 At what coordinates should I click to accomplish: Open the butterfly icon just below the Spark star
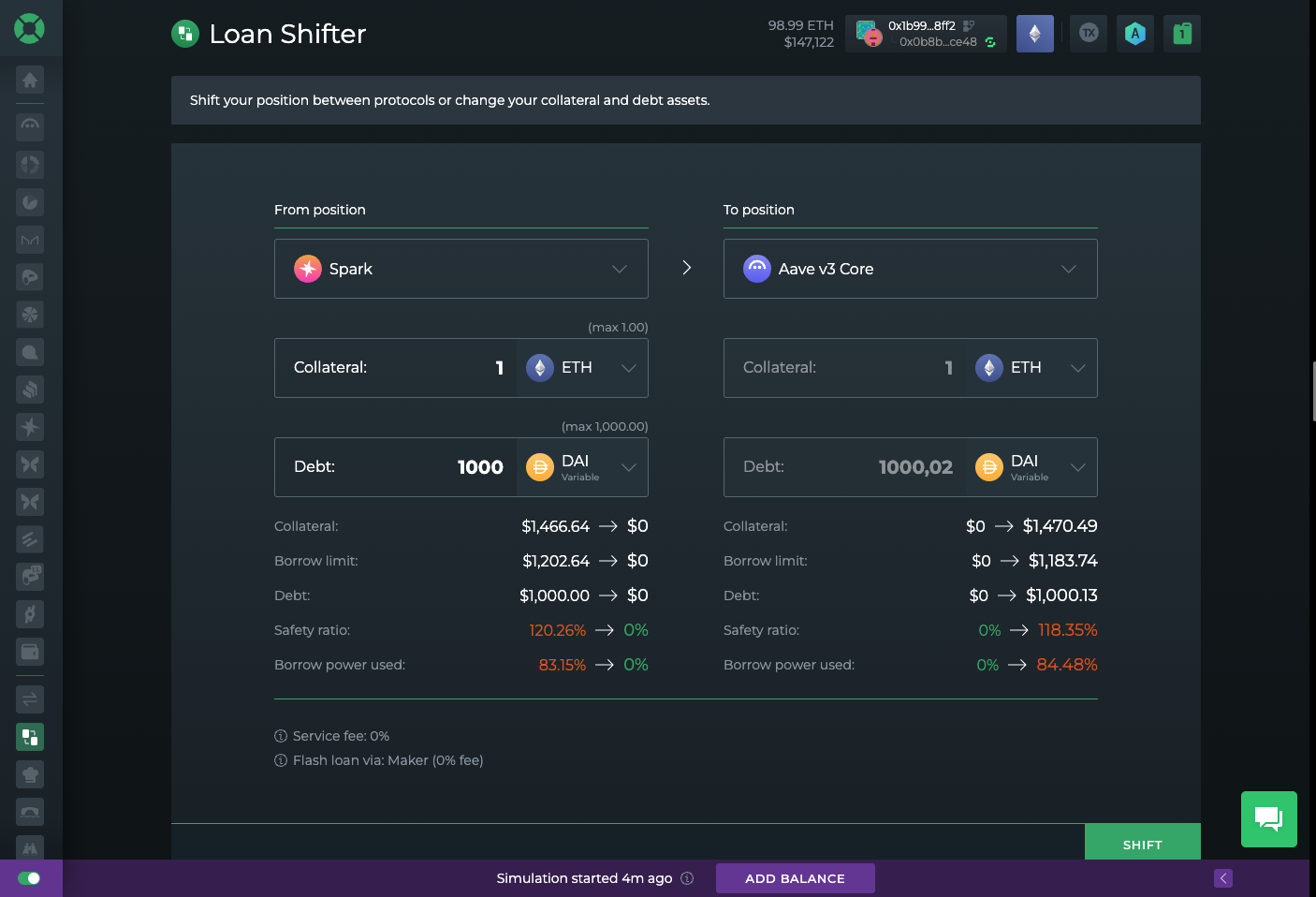[x=30, y=464]
